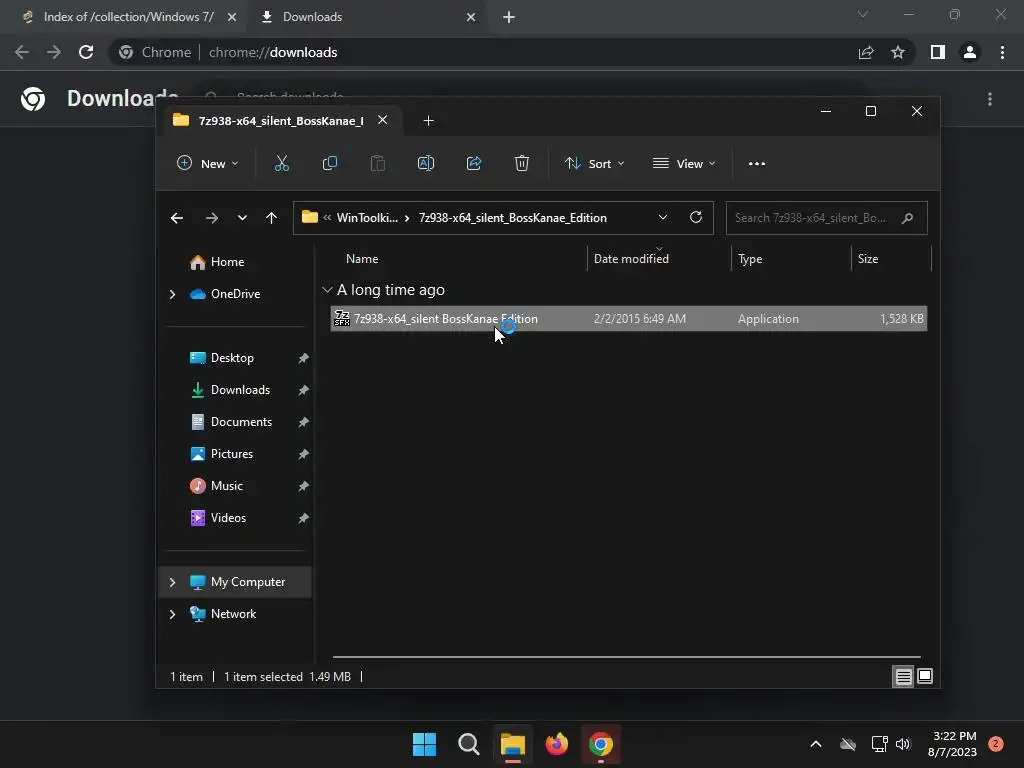Screen dimensions: 1024x768
Task: Open the Windows Start menu
Action: click(424, 744)
